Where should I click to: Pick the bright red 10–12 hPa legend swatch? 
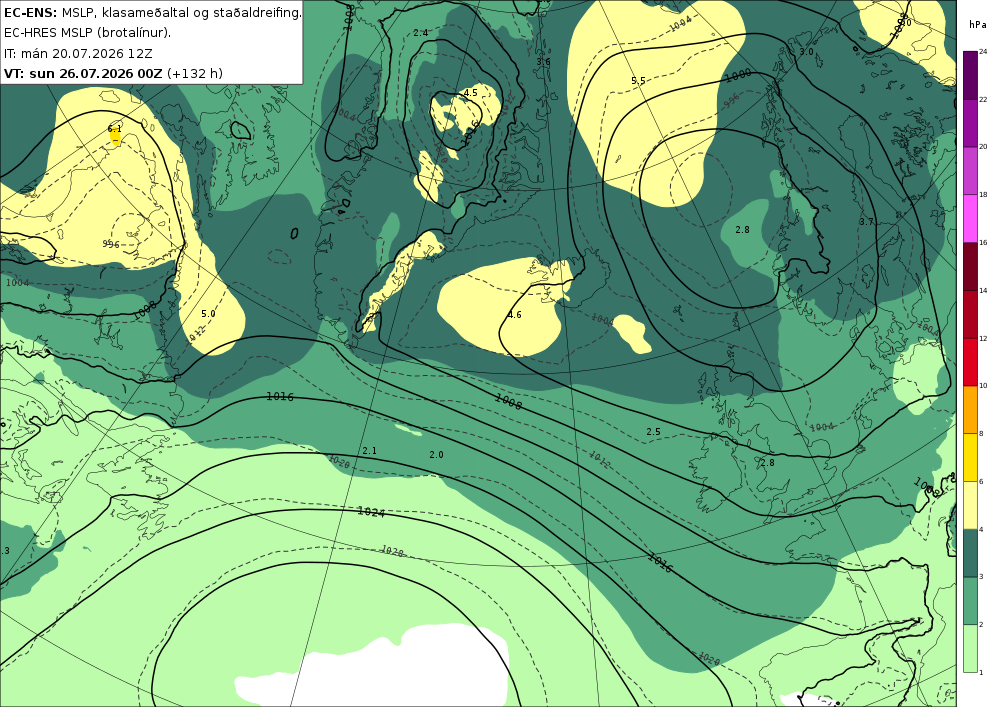(971, 361)
